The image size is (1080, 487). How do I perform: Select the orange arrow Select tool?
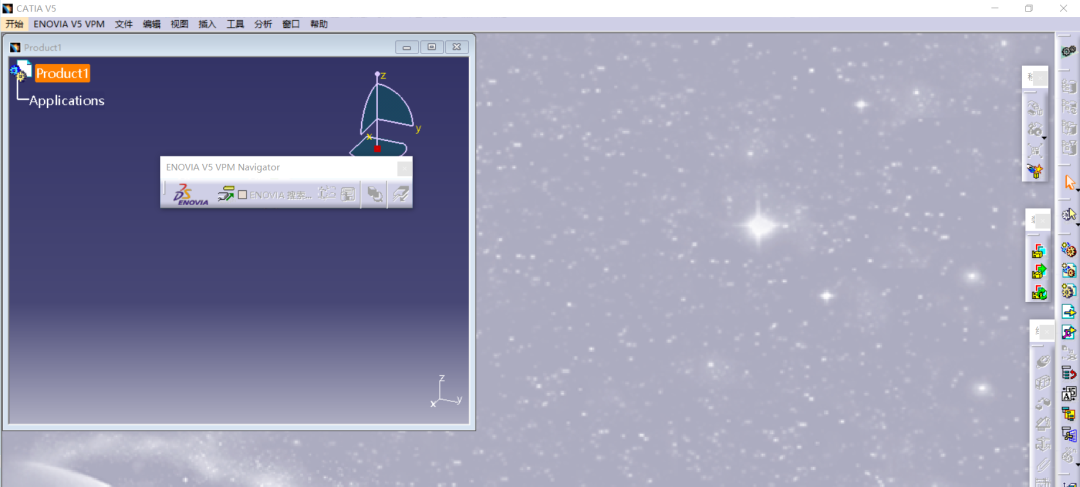click(x=1068, y=183)
